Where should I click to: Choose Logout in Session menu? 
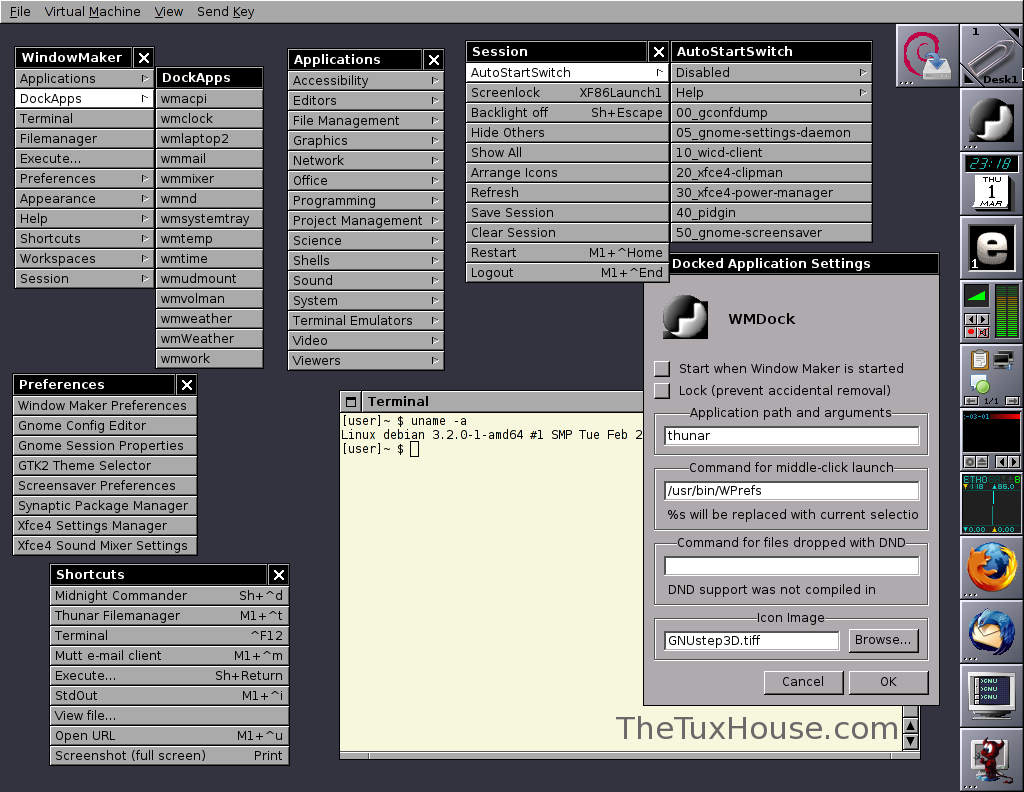pyautogui.click(x=567, y=273)
